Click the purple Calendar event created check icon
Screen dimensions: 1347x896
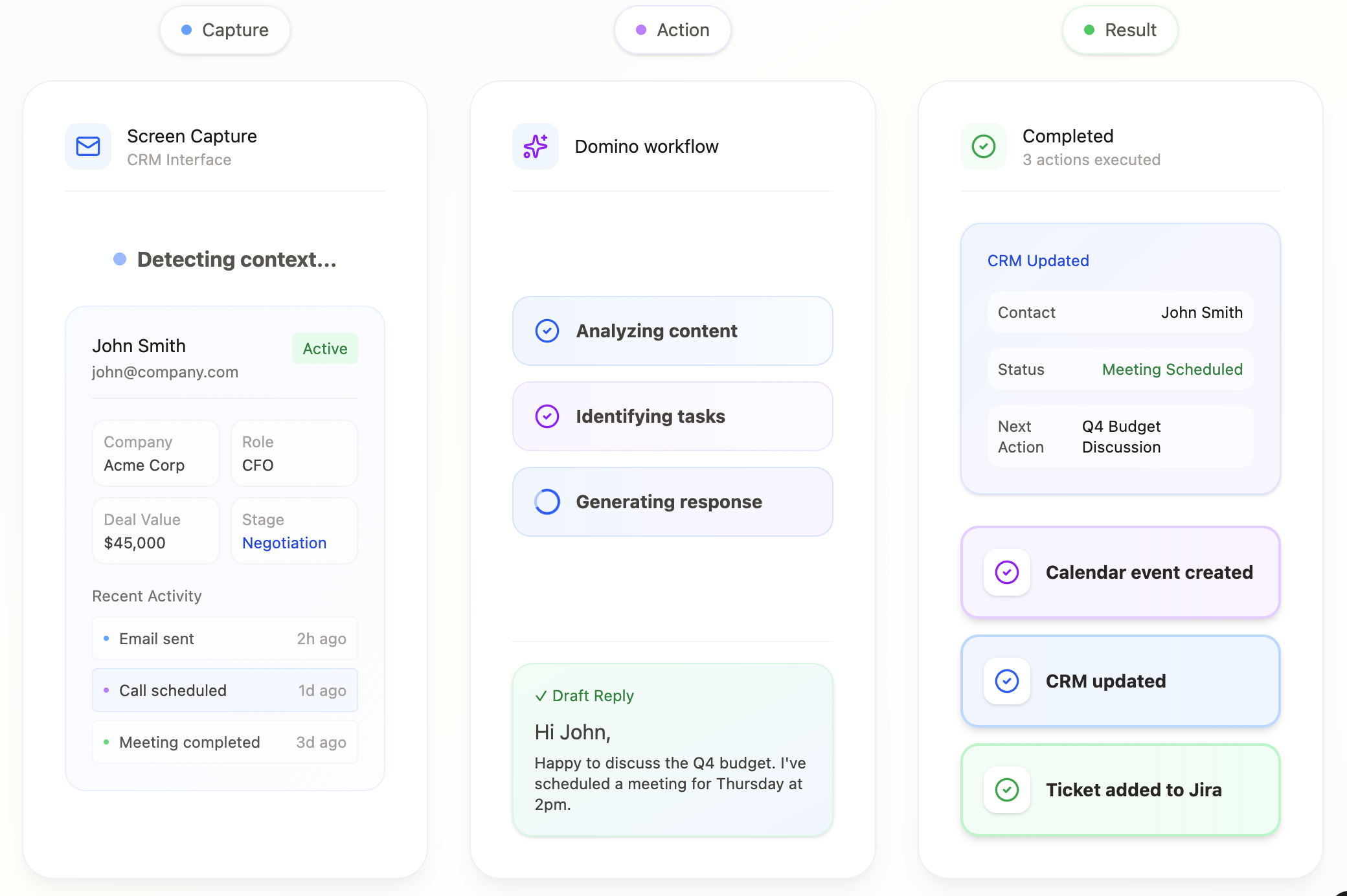tap(1007, 572)
